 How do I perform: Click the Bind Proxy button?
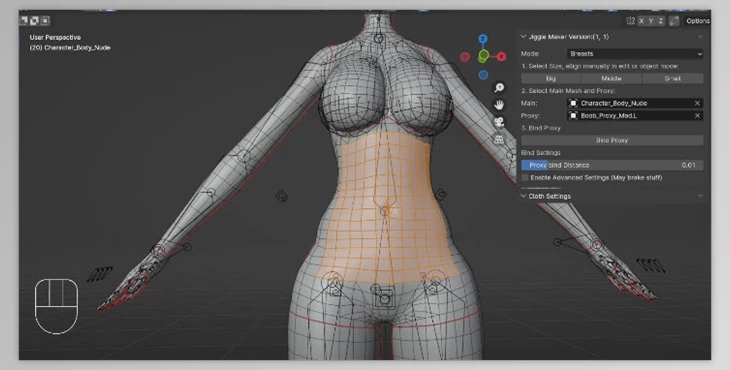point(612,140)
